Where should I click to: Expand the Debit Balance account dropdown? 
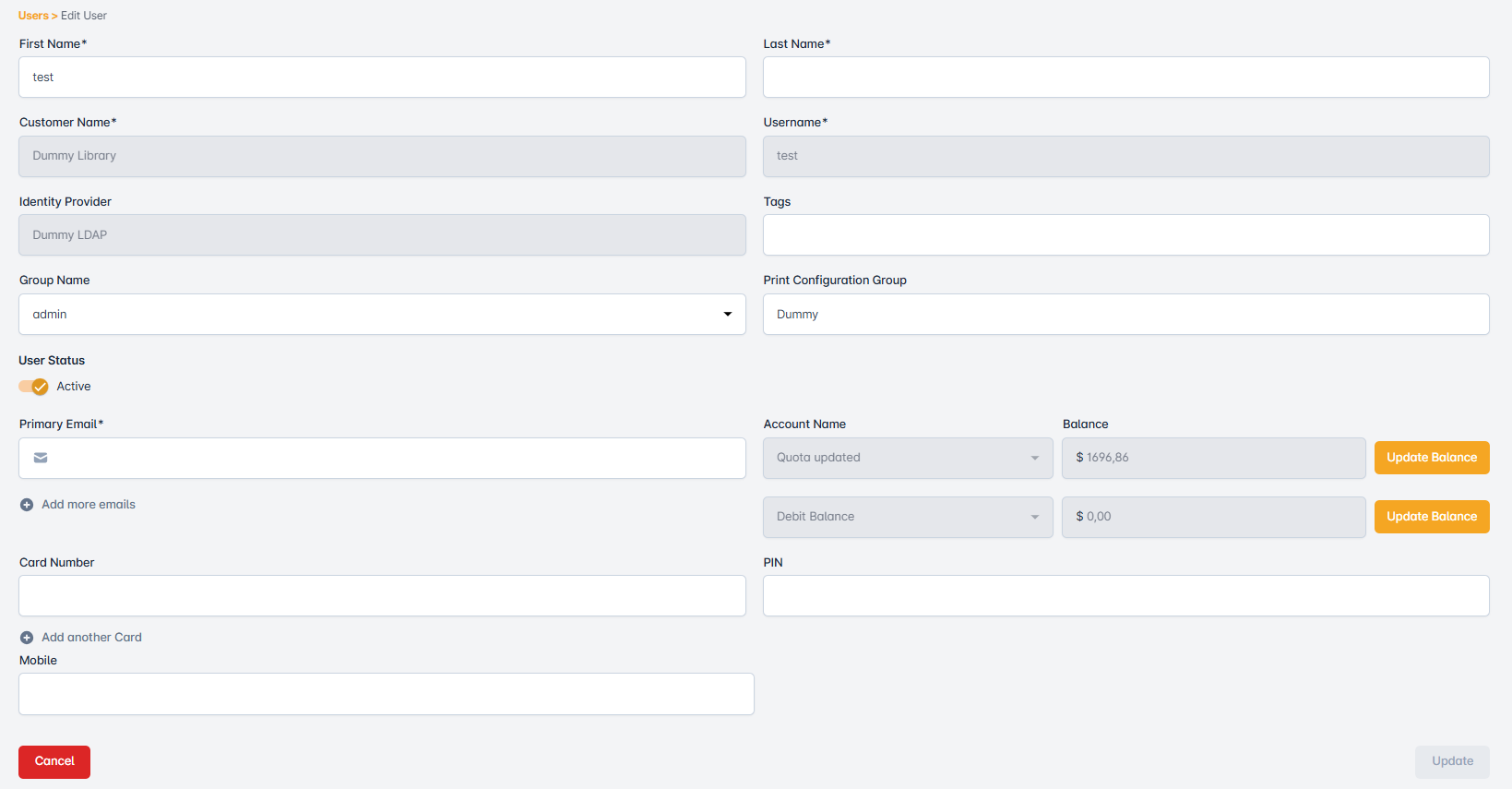tap(908, 517)
